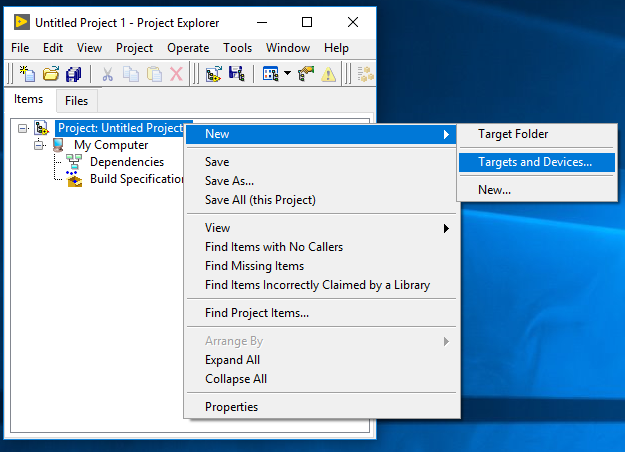Click the Open Project folder icon
The width and height of the screenshot is (625, 452).
point(51,74)
